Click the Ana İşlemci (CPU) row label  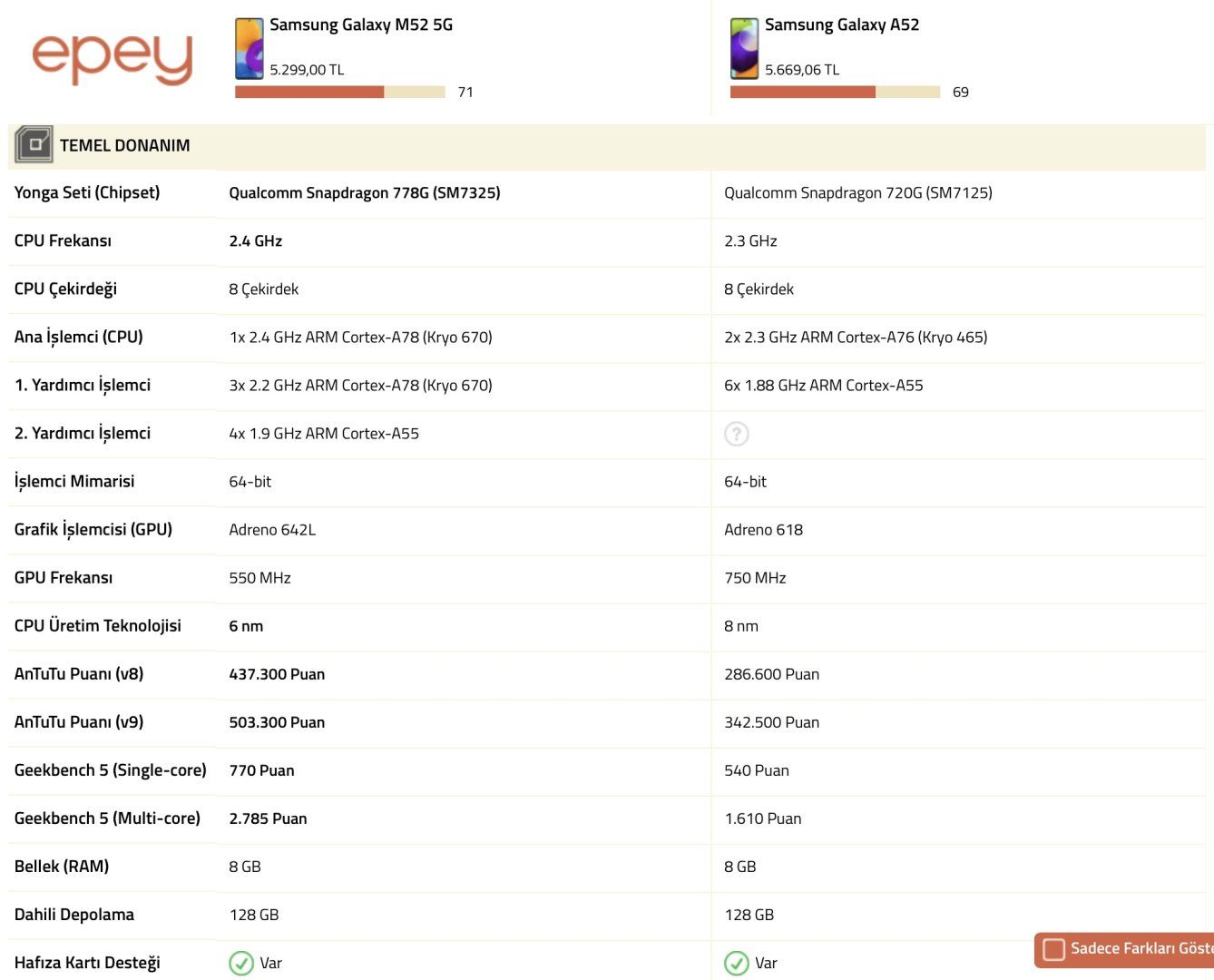pyautogui.click(x=79, y=337)
